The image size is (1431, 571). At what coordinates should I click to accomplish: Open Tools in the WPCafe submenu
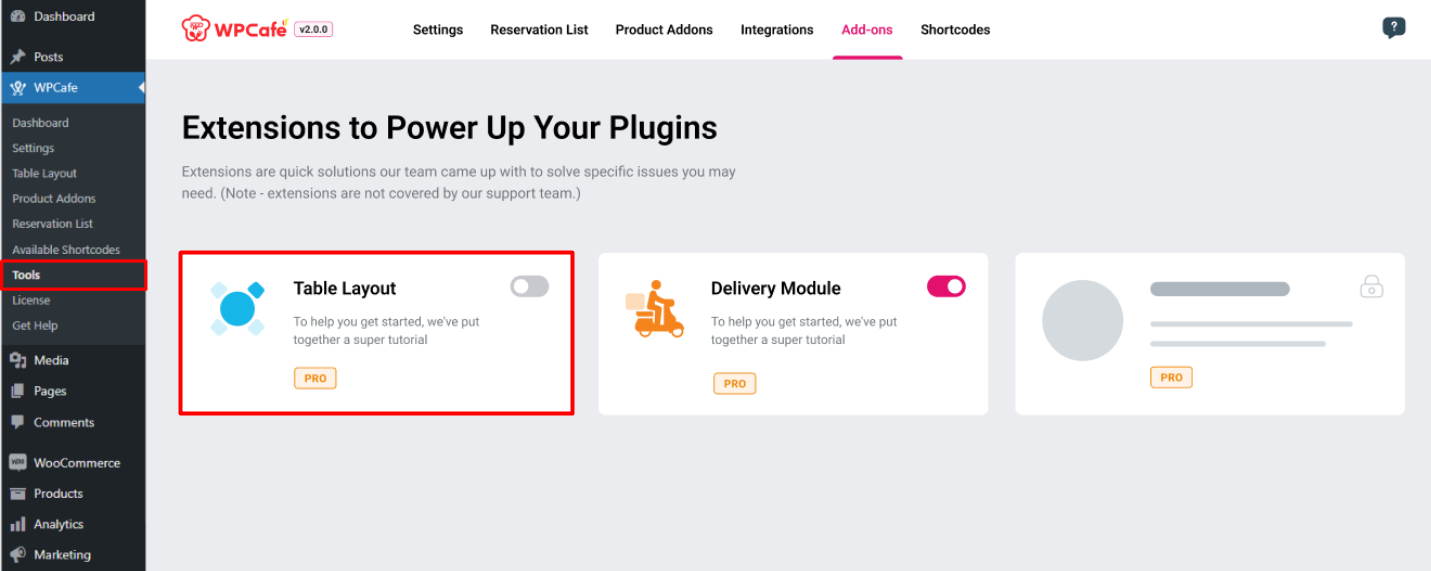tap(27, 275)
